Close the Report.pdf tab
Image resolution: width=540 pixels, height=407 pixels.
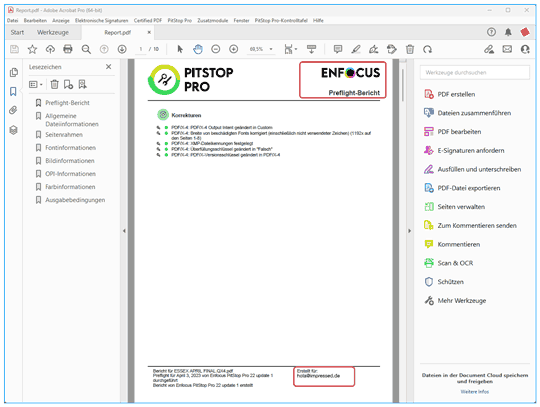click(149, 32)
